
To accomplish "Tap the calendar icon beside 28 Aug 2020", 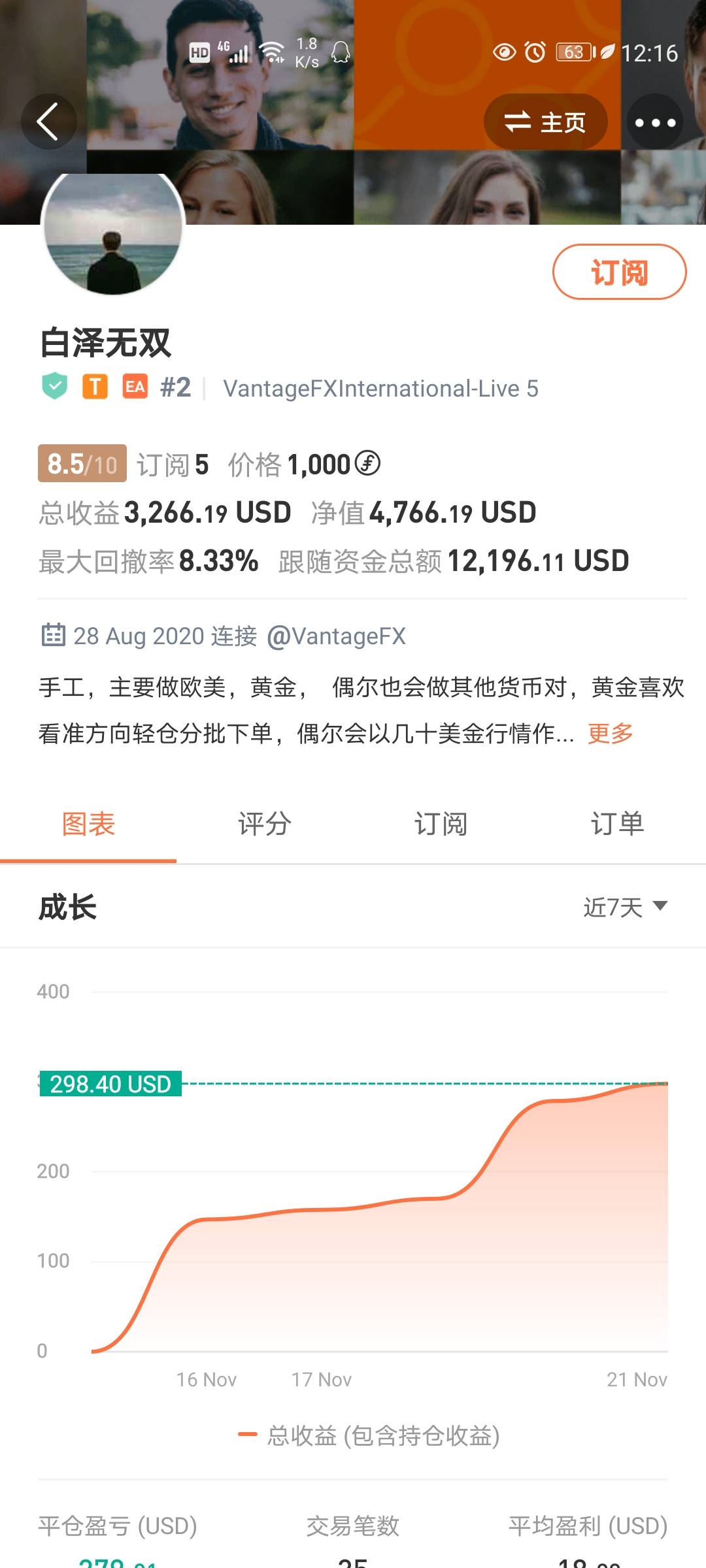I will [53, 635].
